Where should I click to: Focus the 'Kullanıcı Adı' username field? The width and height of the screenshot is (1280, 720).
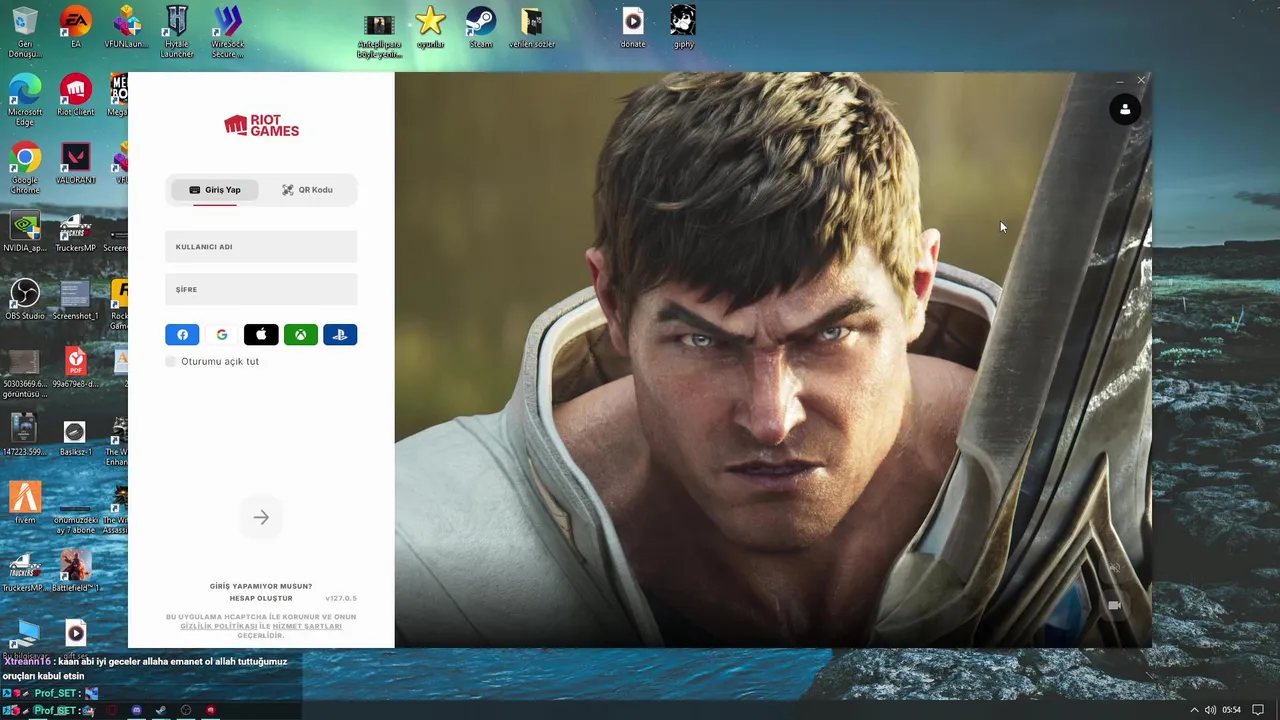pos(261,247)
